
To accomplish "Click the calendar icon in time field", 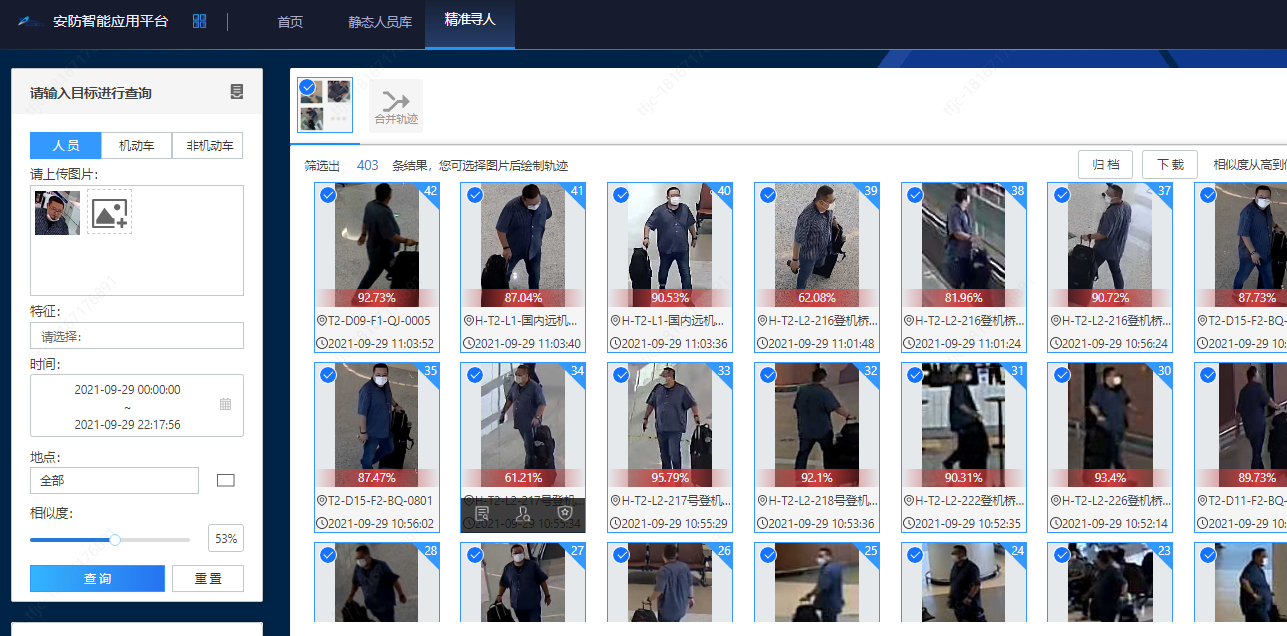I will pos(225,404).
